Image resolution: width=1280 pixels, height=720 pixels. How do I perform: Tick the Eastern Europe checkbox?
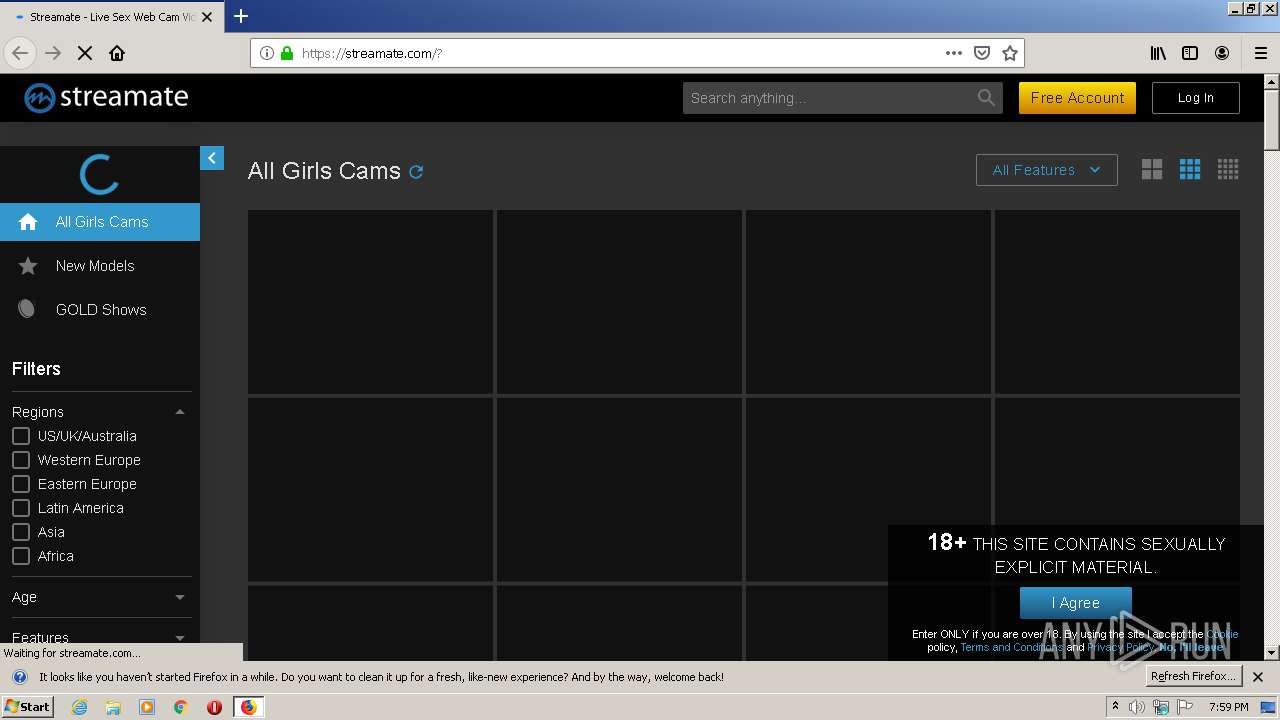pyautogui.click(x=21, y=484)
